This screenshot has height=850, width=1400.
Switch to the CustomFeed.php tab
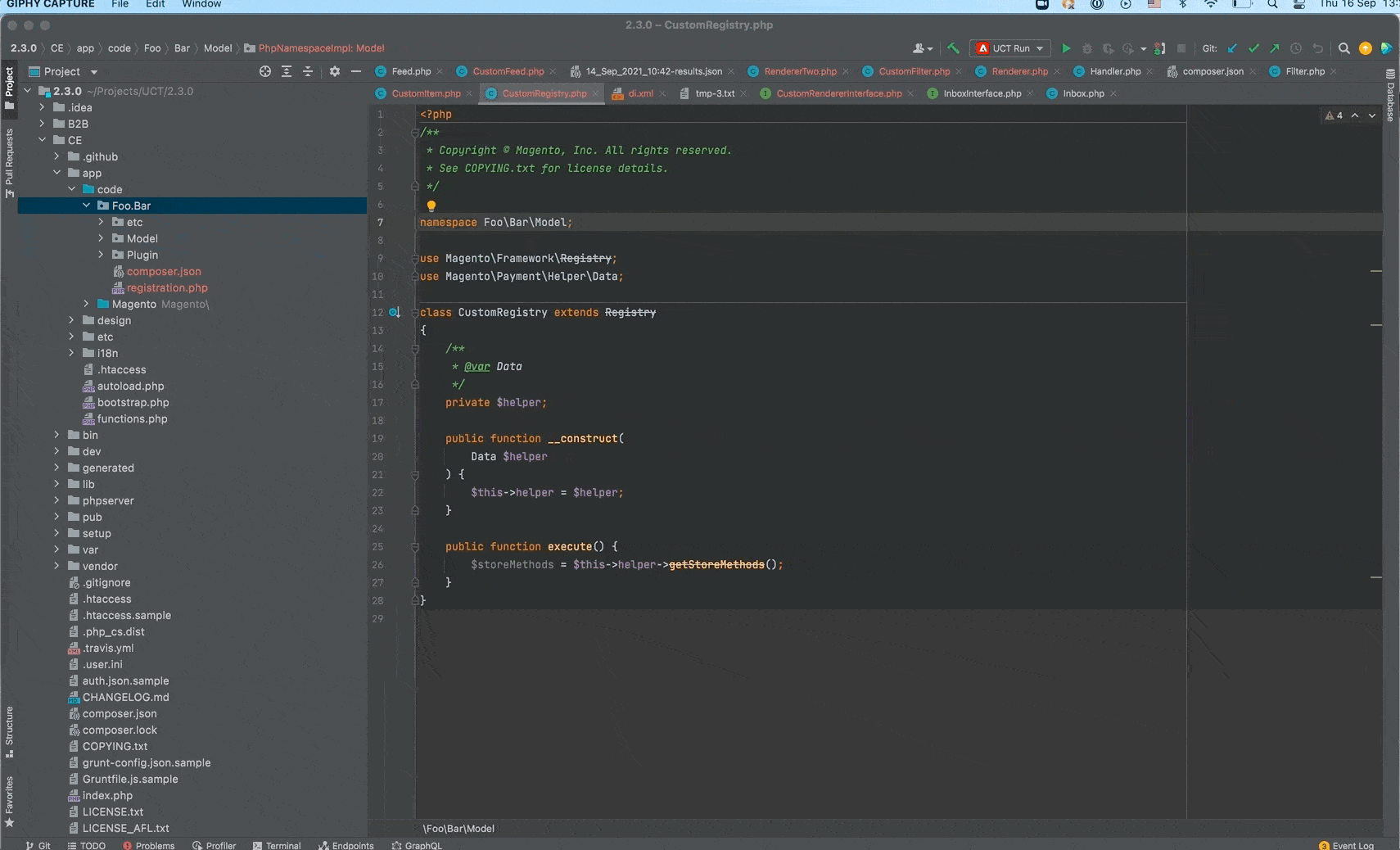point(508,71)
